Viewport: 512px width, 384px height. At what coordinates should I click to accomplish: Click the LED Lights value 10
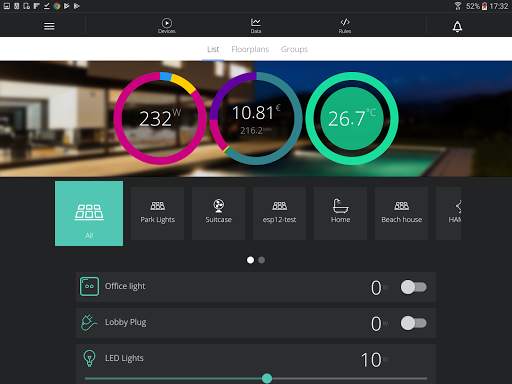click(x=371, y=360)
